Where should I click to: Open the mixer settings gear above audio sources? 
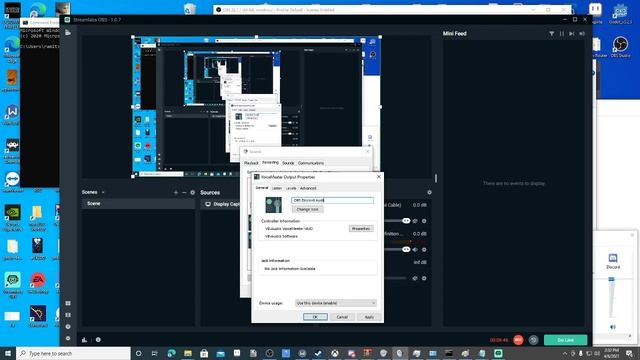(x=429, y=192)
